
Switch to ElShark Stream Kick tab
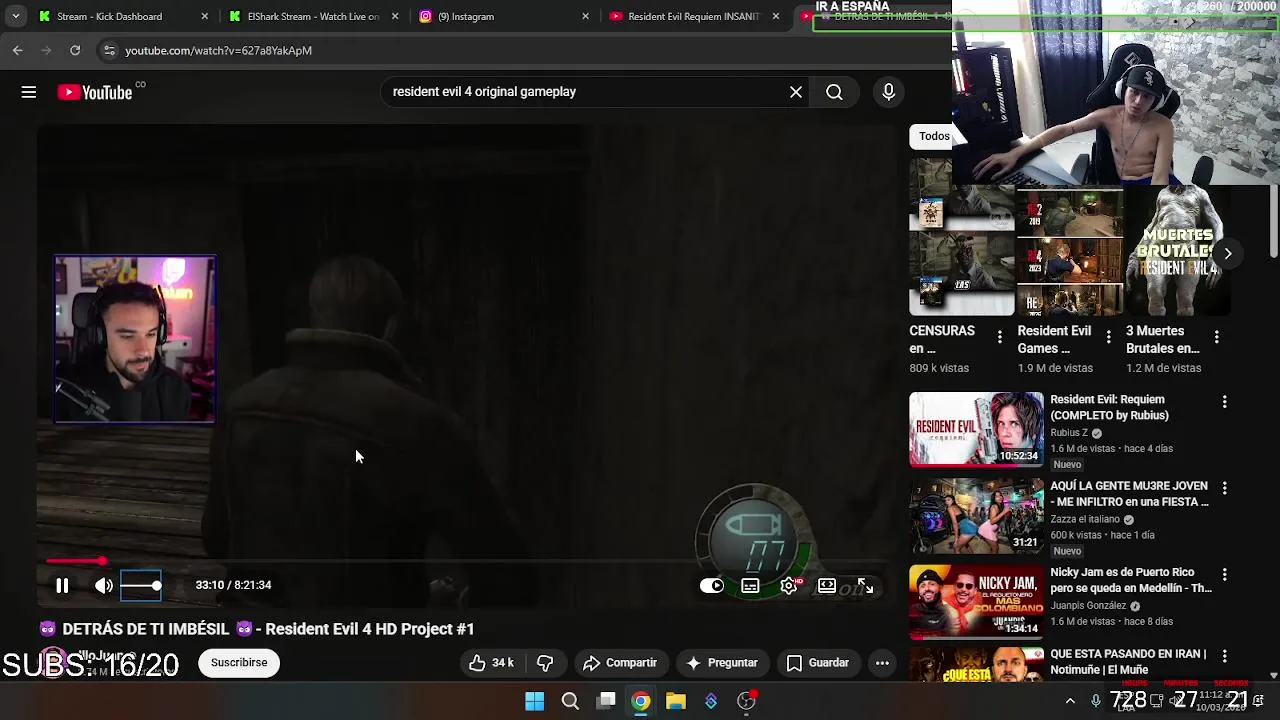313,16
